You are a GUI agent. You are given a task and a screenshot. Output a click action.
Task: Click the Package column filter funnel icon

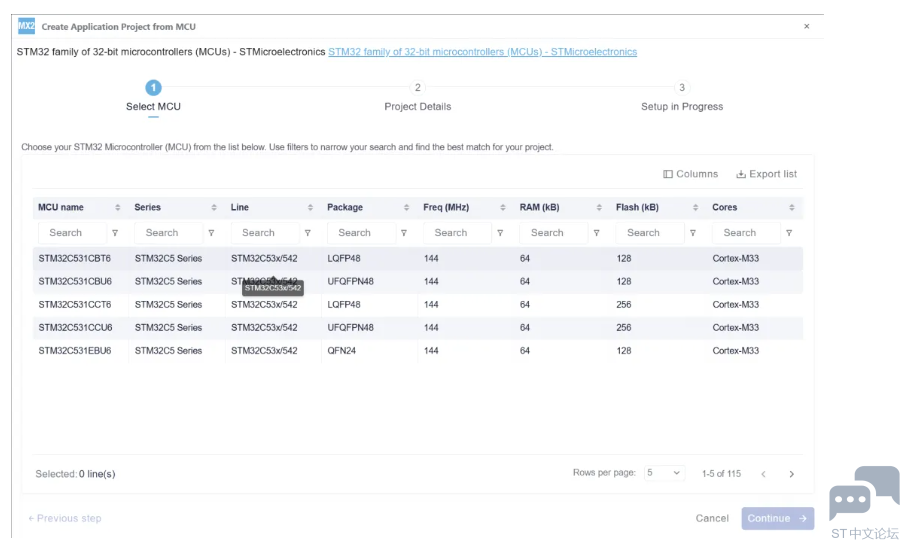pos(404,233)
